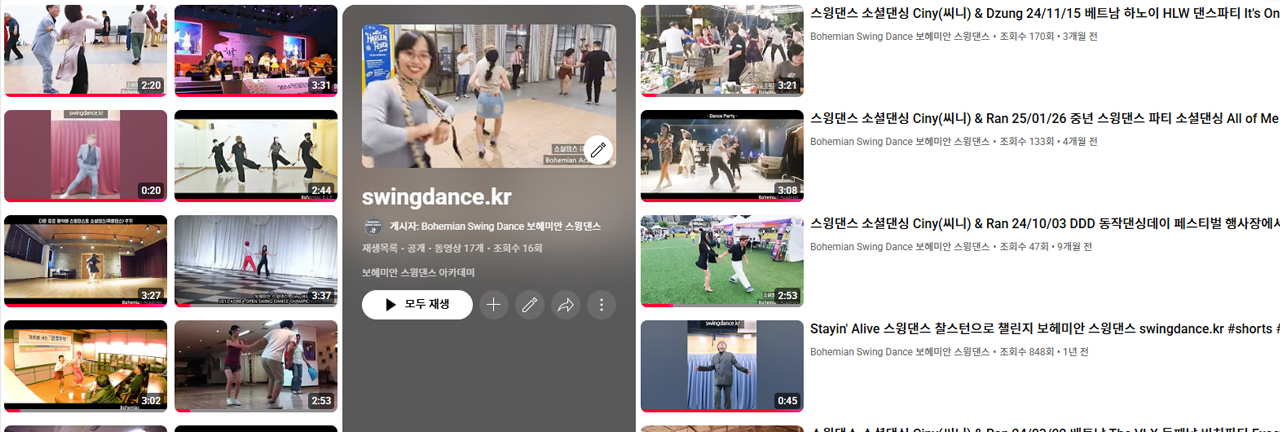Click the 조회수 848회 • 1년 전 text
Viewport: 1280px width, 432px height.
coord(1044,352)
